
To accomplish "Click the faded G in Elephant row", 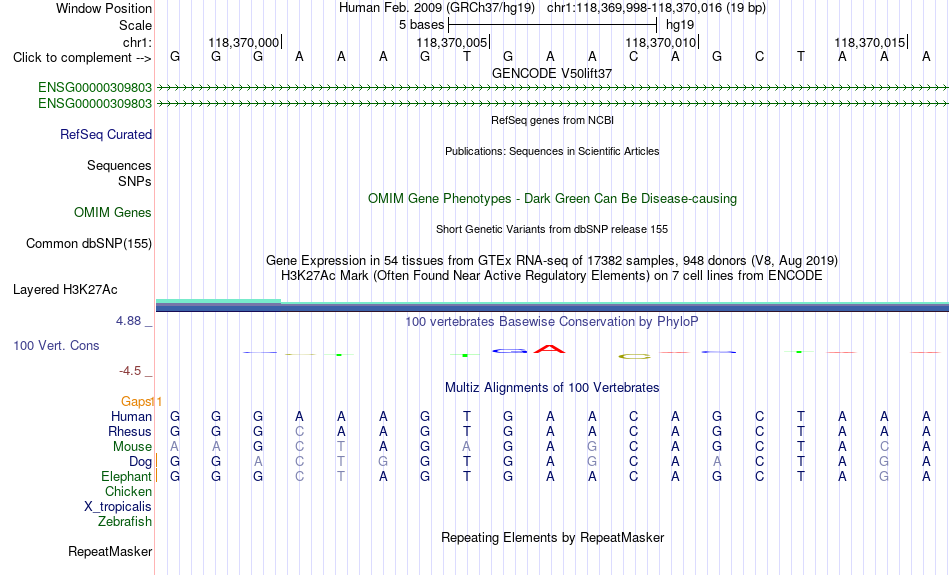I will [x=884, y=477].
